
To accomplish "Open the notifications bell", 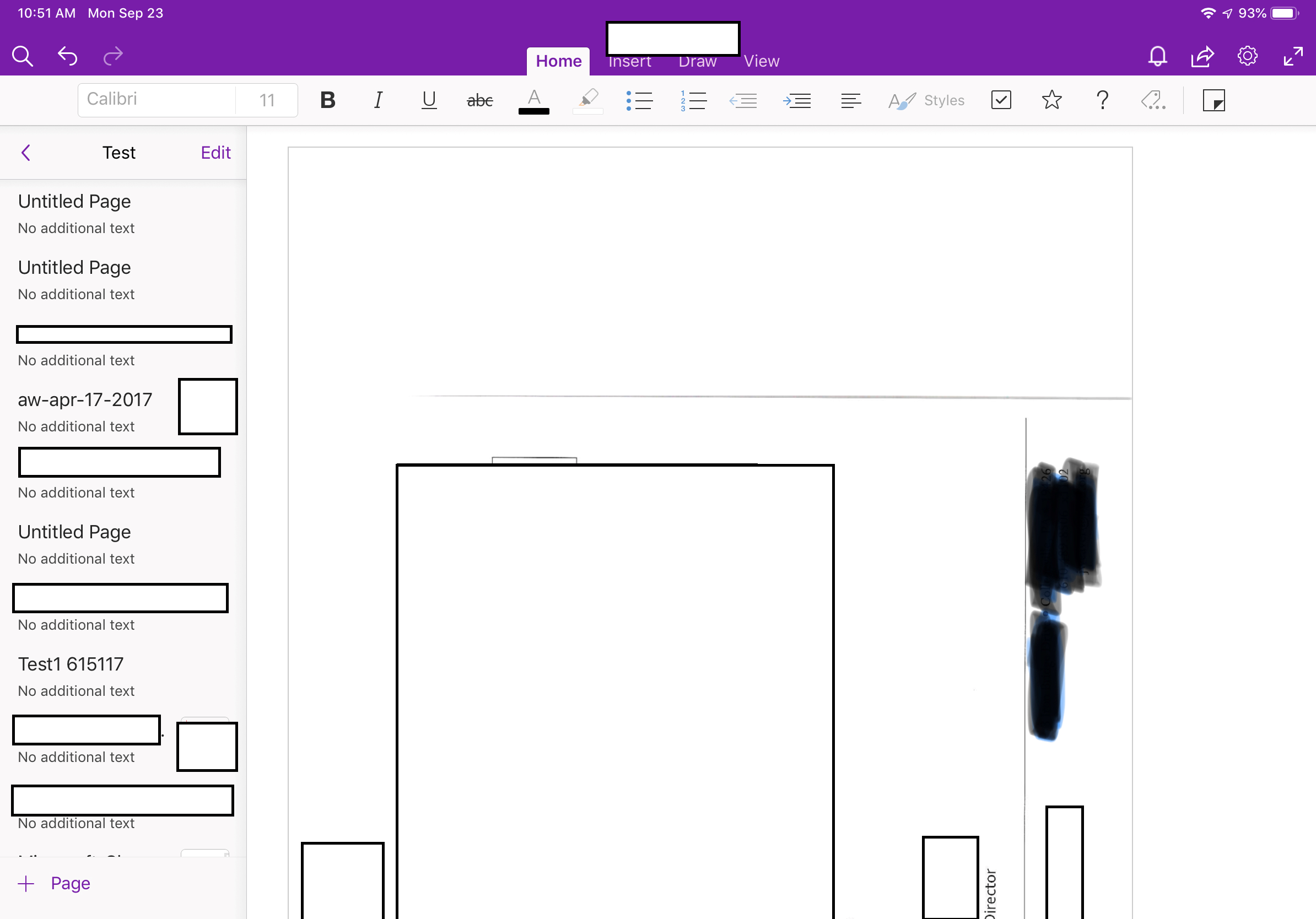I will coord(1157,56).
